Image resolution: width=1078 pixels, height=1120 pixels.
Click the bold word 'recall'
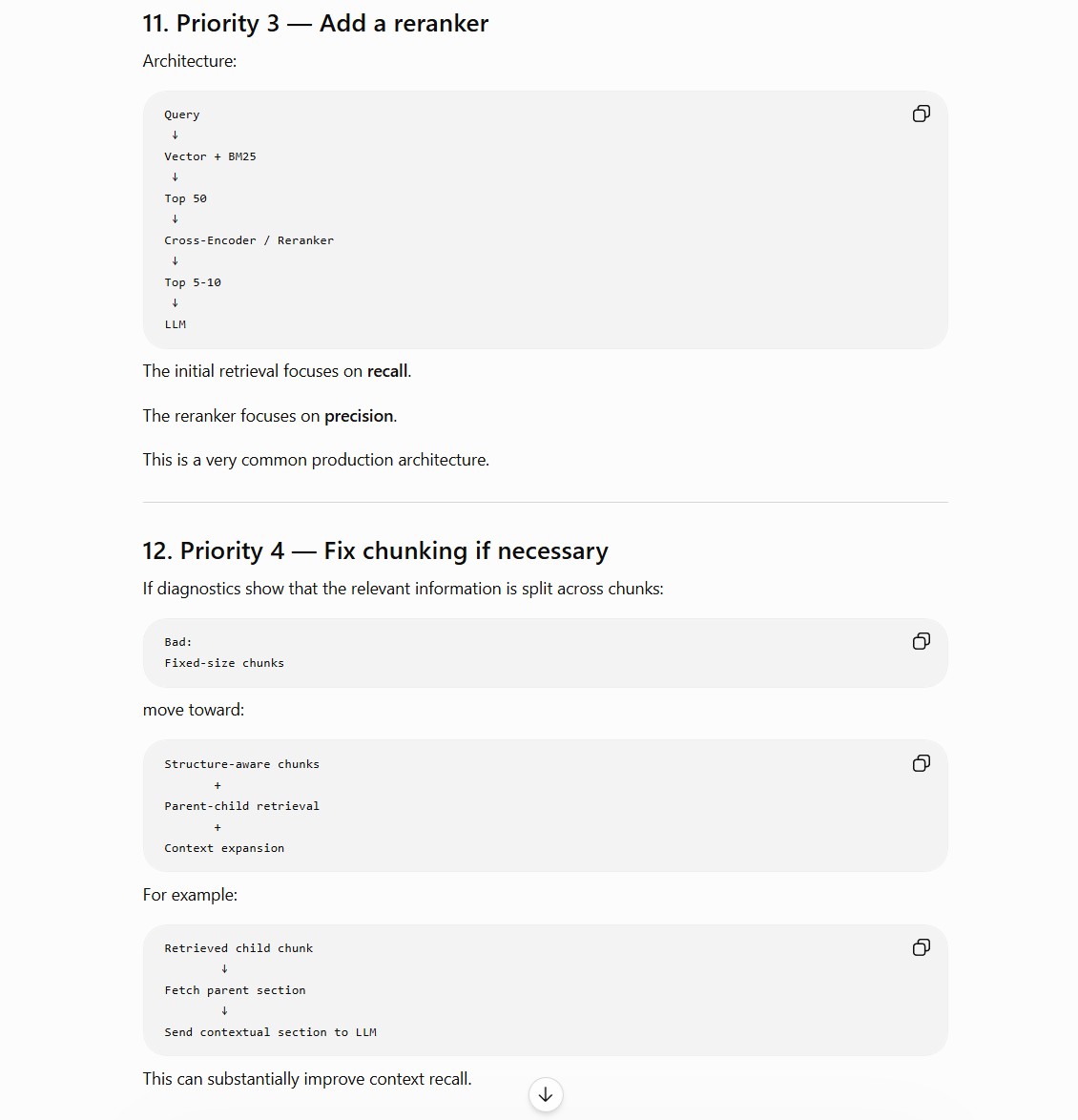387,371
